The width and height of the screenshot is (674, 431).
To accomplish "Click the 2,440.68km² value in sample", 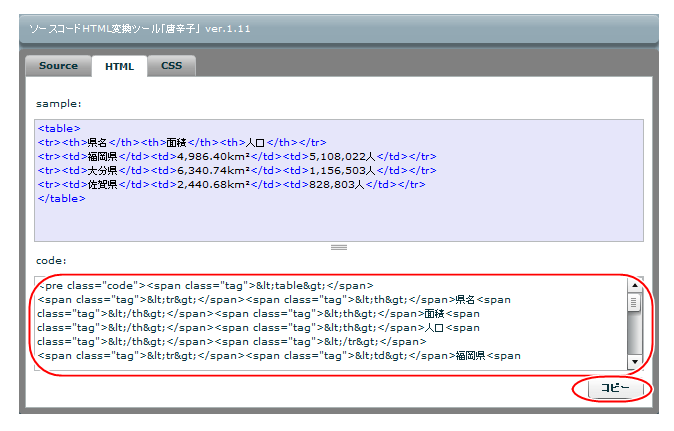I will pos(213,185).
